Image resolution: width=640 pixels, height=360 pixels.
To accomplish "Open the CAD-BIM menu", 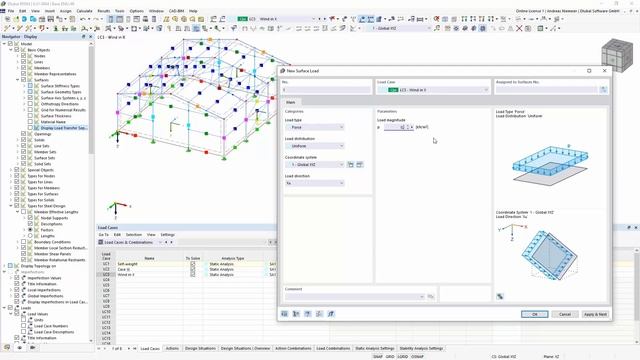I will [176, 11].
